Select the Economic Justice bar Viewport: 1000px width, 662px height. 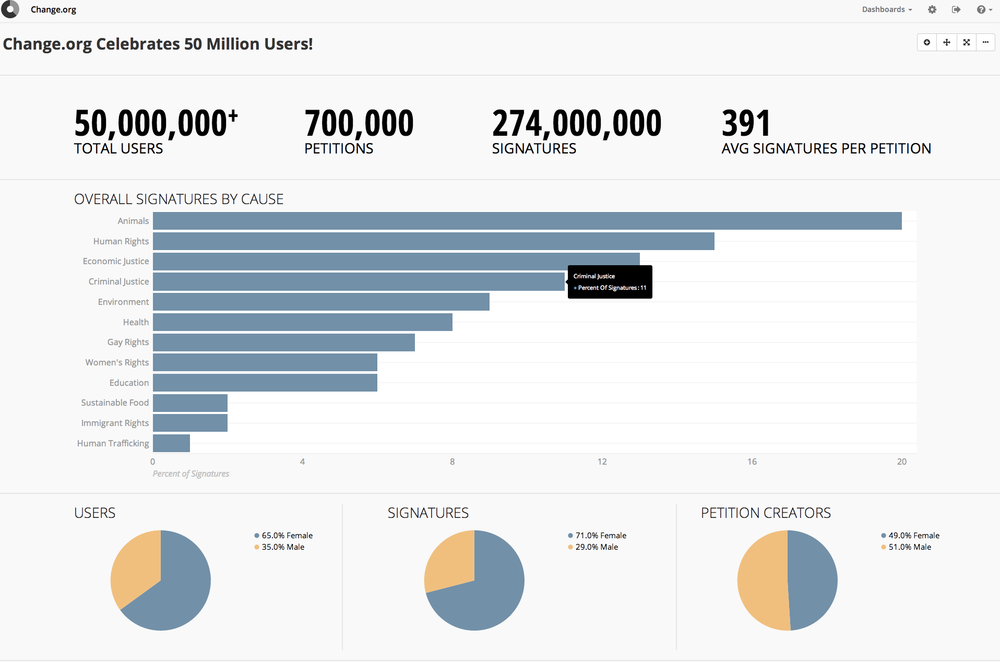point(396,261)
